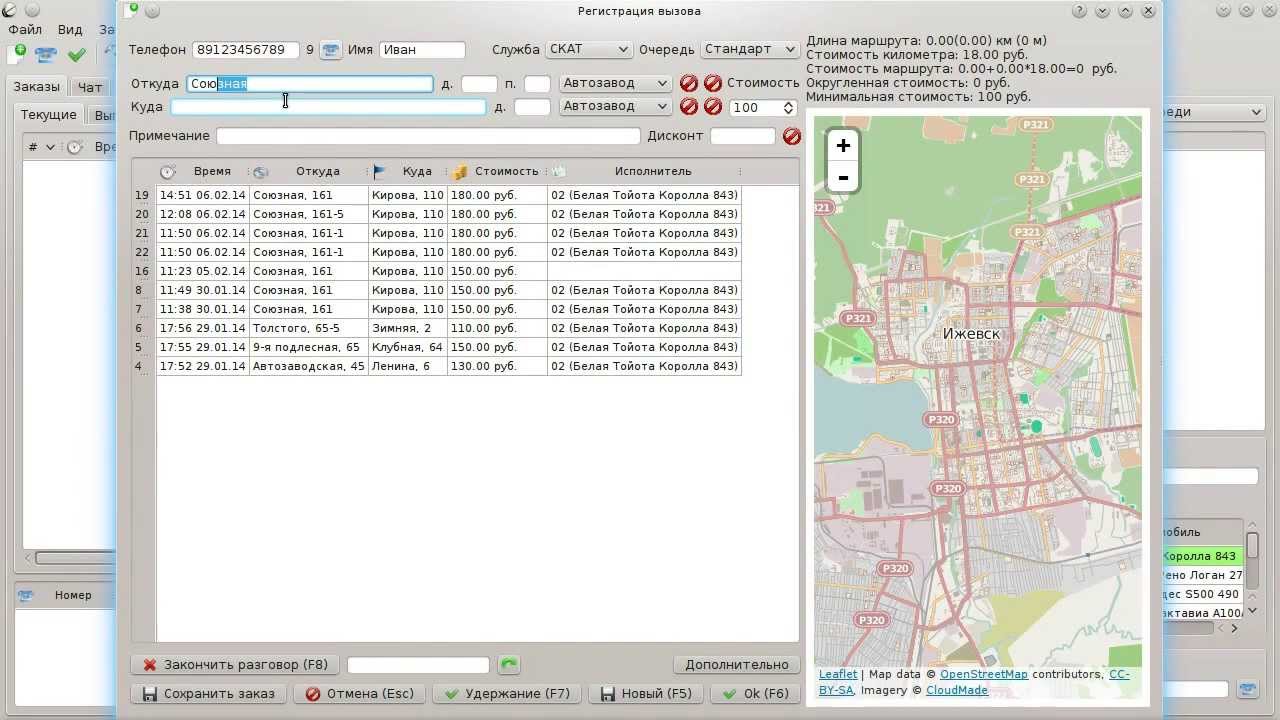Expand the Очередь dropdown set to Стандарт

748,49
